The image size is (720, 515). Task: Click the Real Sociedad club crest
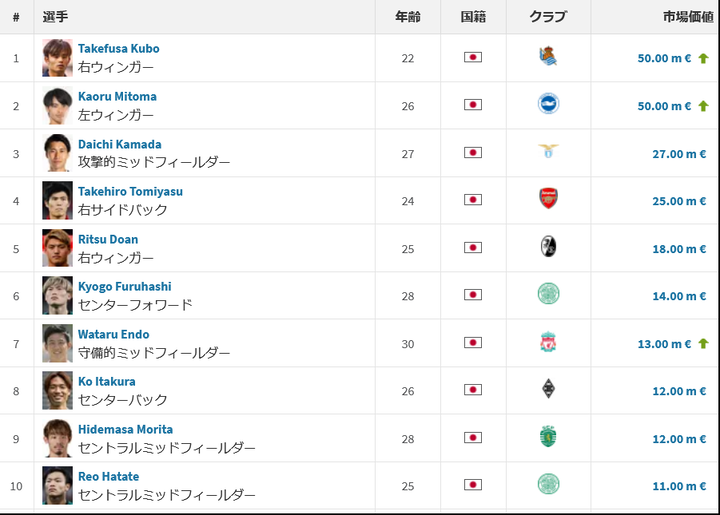pos(547,57)
